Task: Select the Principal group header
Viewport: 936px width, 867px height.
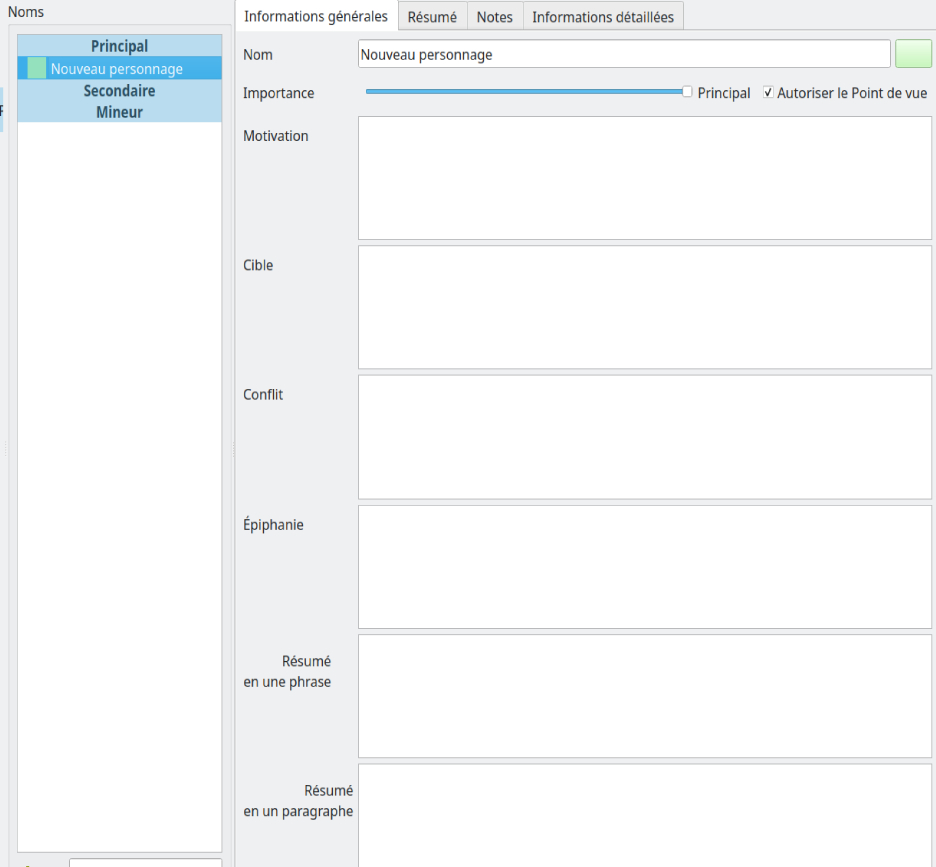Action: tap(119, 46)
